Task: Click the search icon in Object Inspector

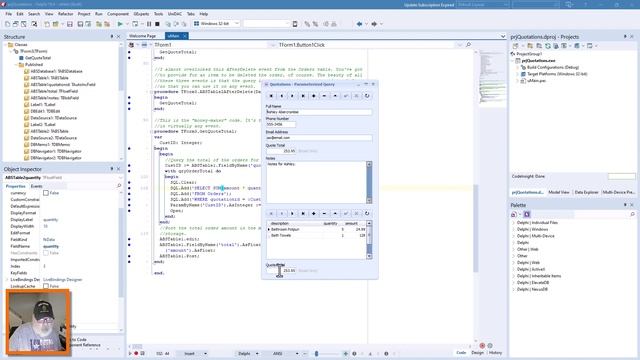Action: [x=119, y=186]
